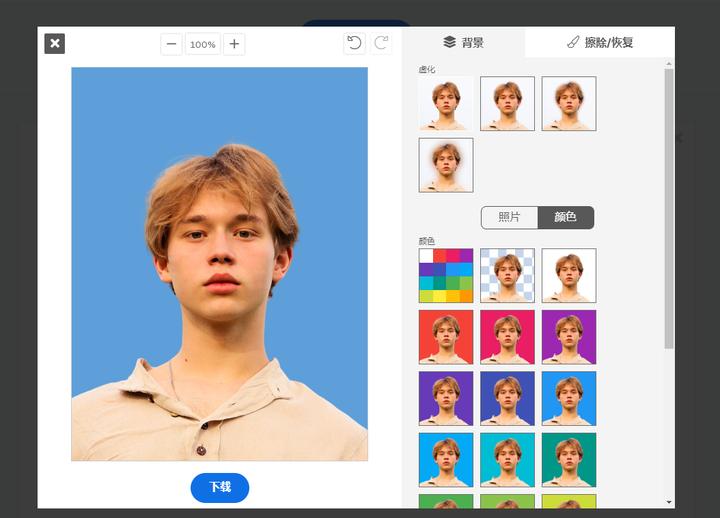The image size is (720, 518).
Task: Click the panel scrollbar thumb
Action: [669, 209]
